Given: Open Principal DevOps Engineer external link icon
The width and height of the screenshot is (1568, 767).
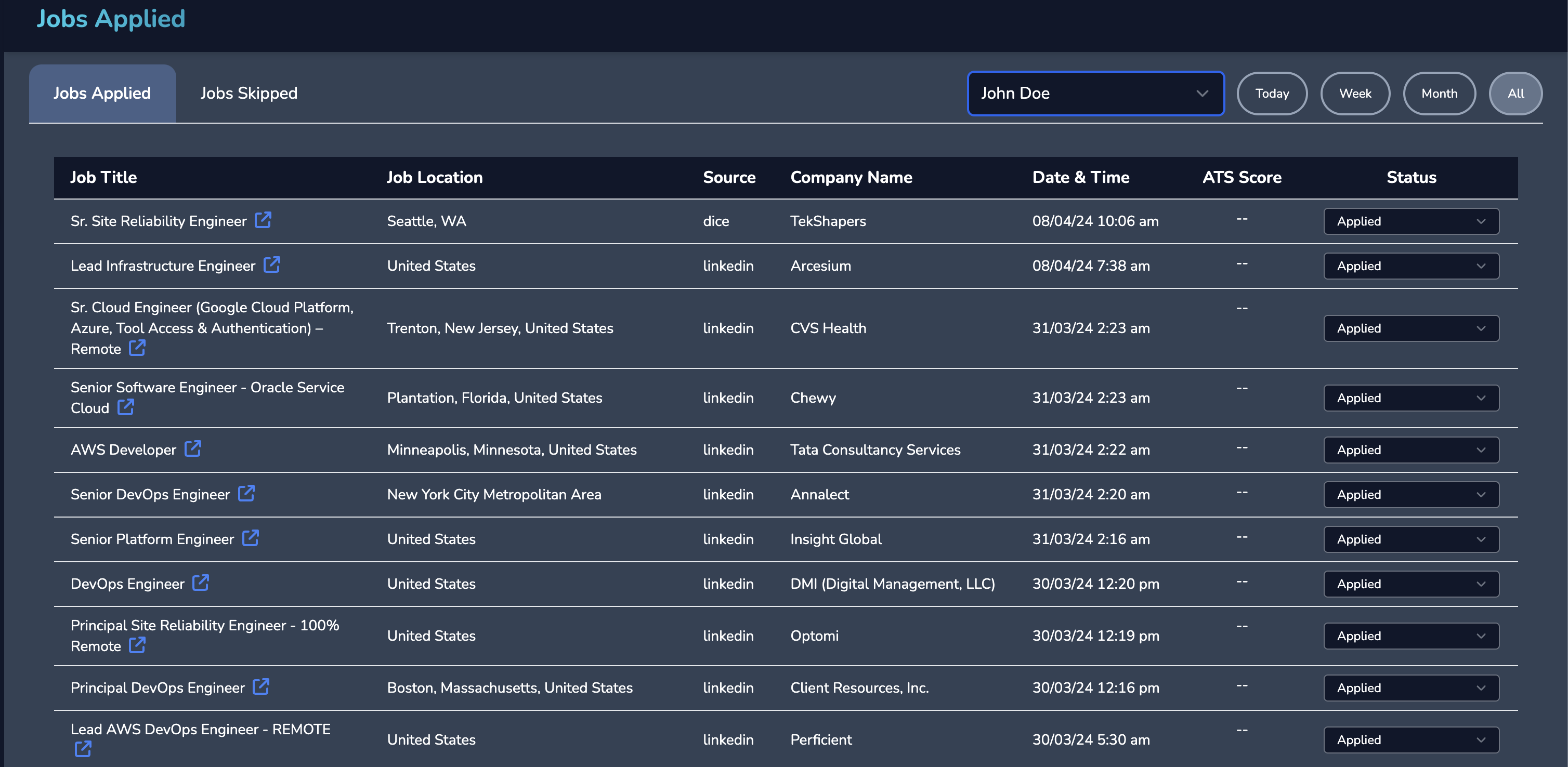Looking at the screenshot, I should point(260,686).
